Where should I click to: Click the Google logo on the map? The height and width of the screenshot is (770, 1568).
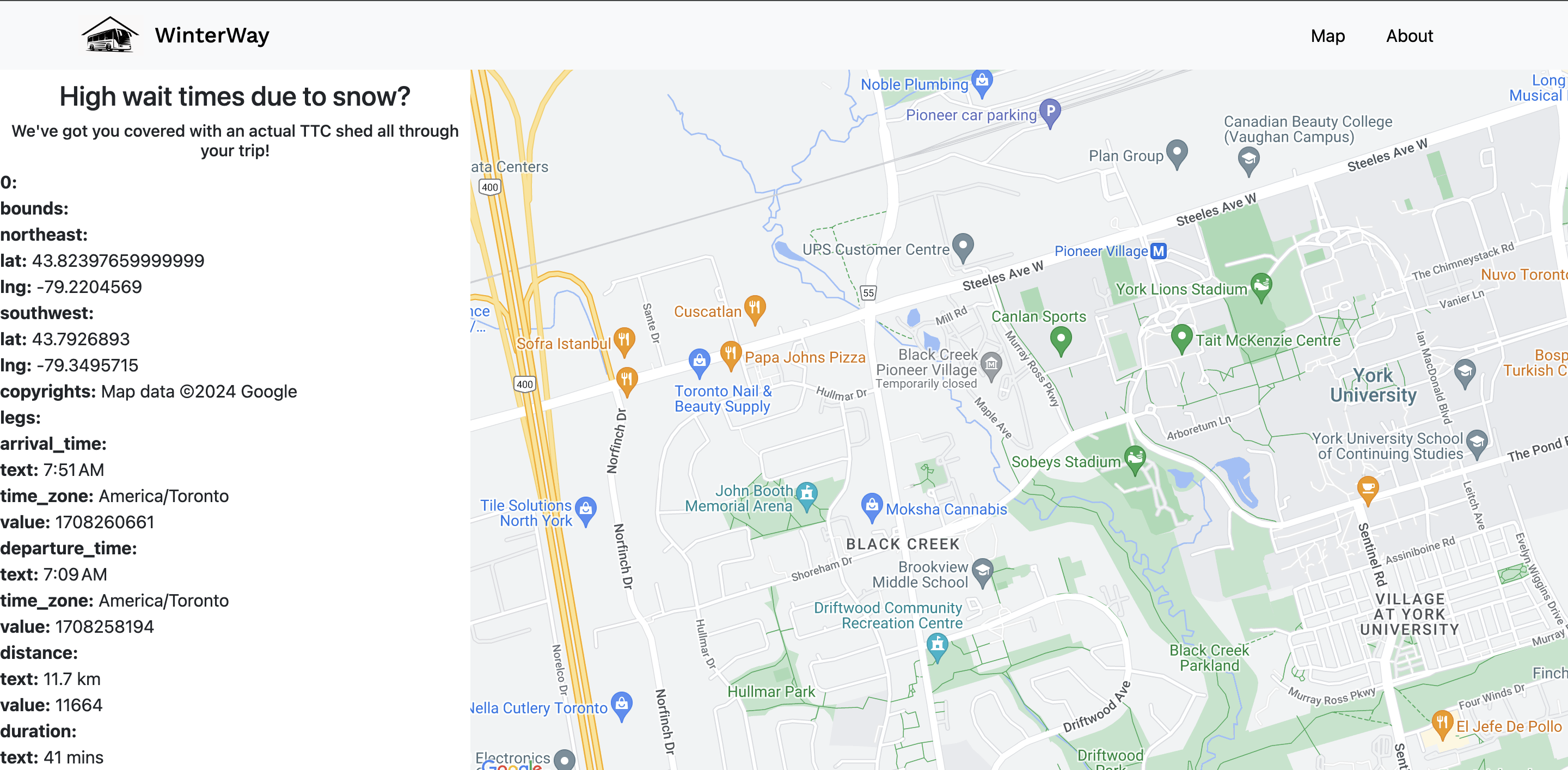point(510,766)
